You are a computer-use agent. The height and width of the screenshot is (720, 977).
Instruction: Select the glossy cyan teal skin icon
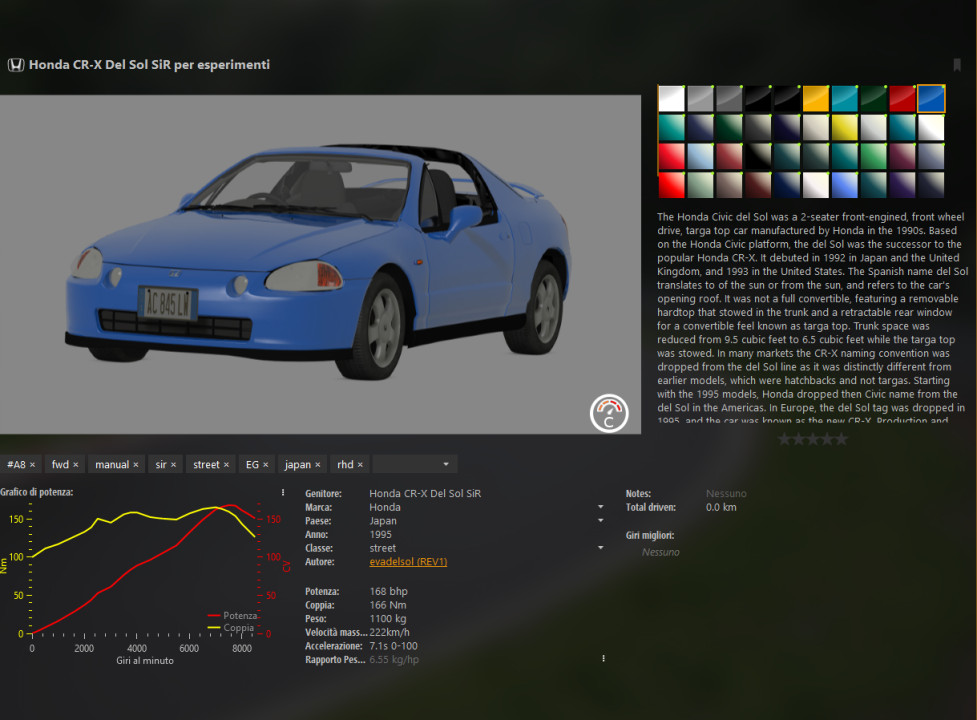point(844,99)
